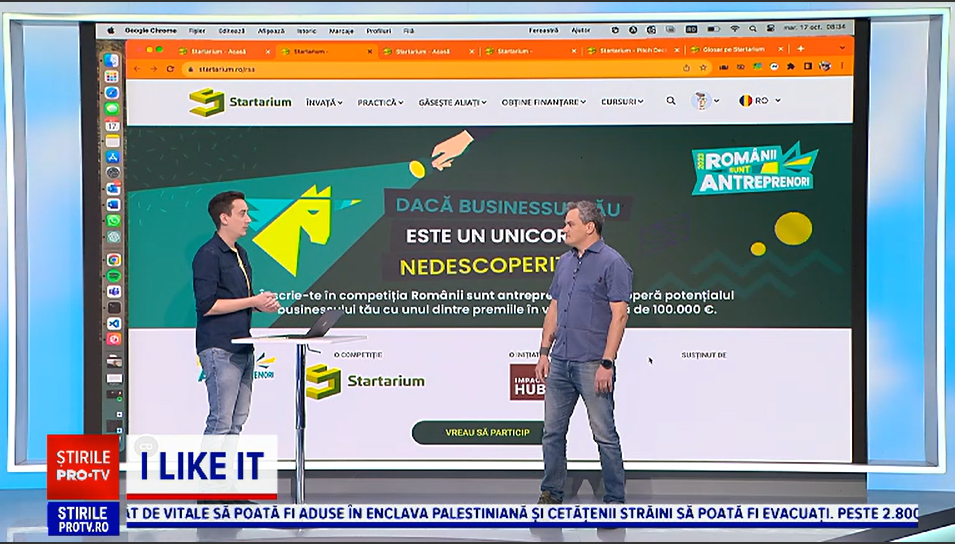Close the Startarium - Pitch Deck tab
Image resolution: width=955 pixels, height=544 pixels.
(x=675, y=49)
